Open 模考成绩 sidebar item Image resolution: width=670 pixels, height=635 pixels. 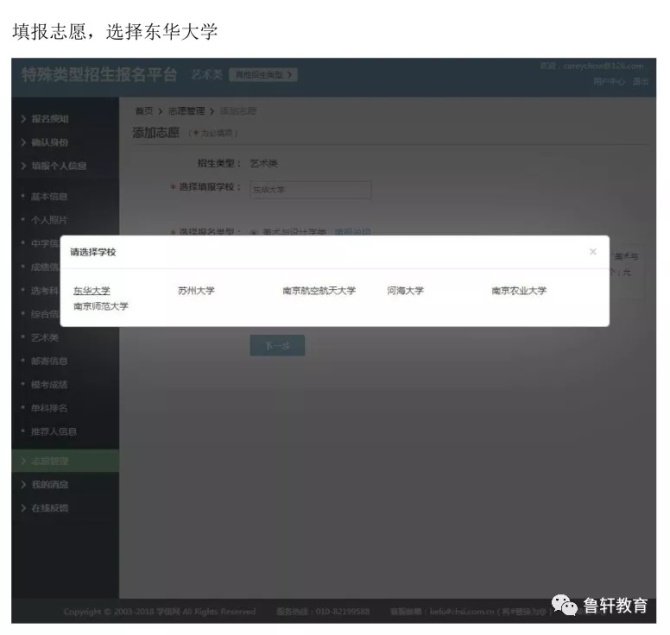(x=49, y=385)
